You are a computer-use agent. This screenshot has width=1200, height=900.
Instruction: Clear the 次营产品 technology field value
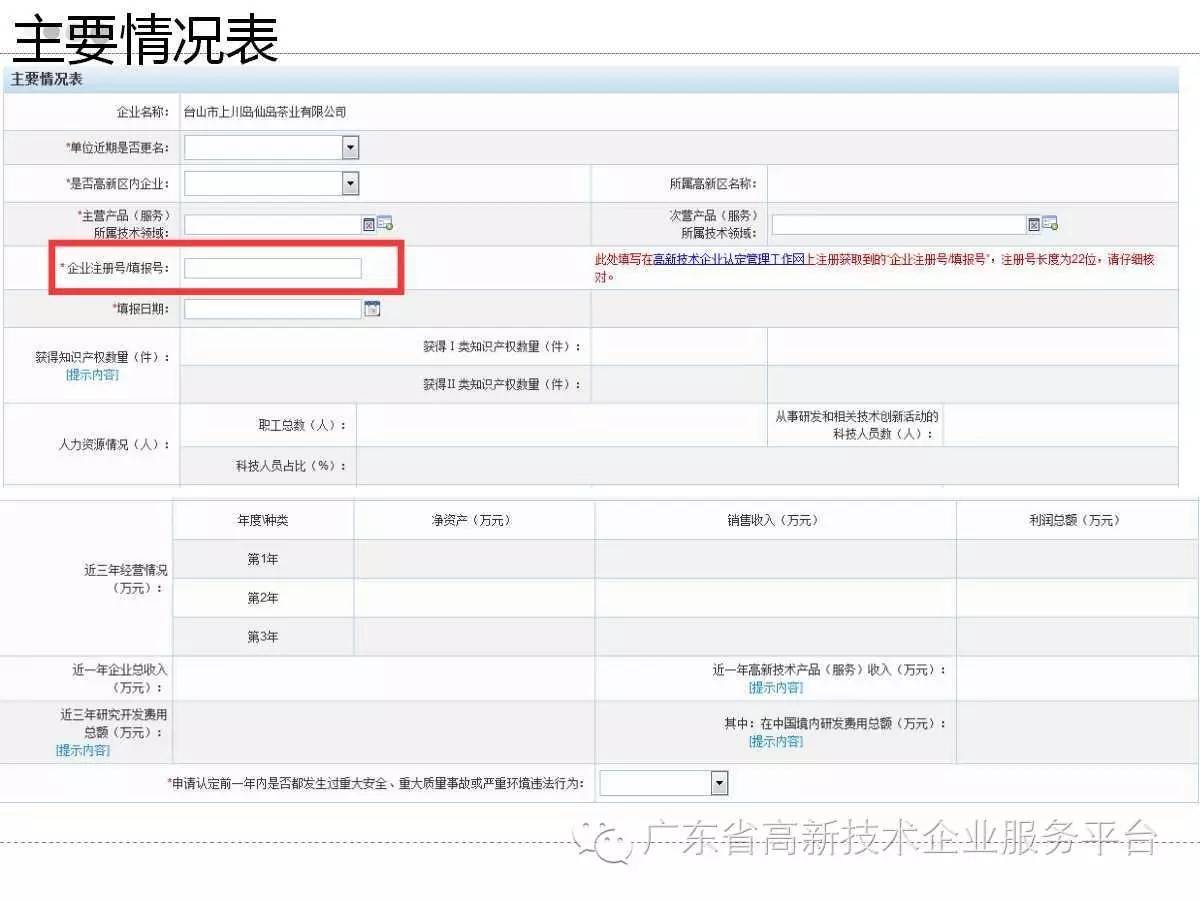pos(1034,224)
